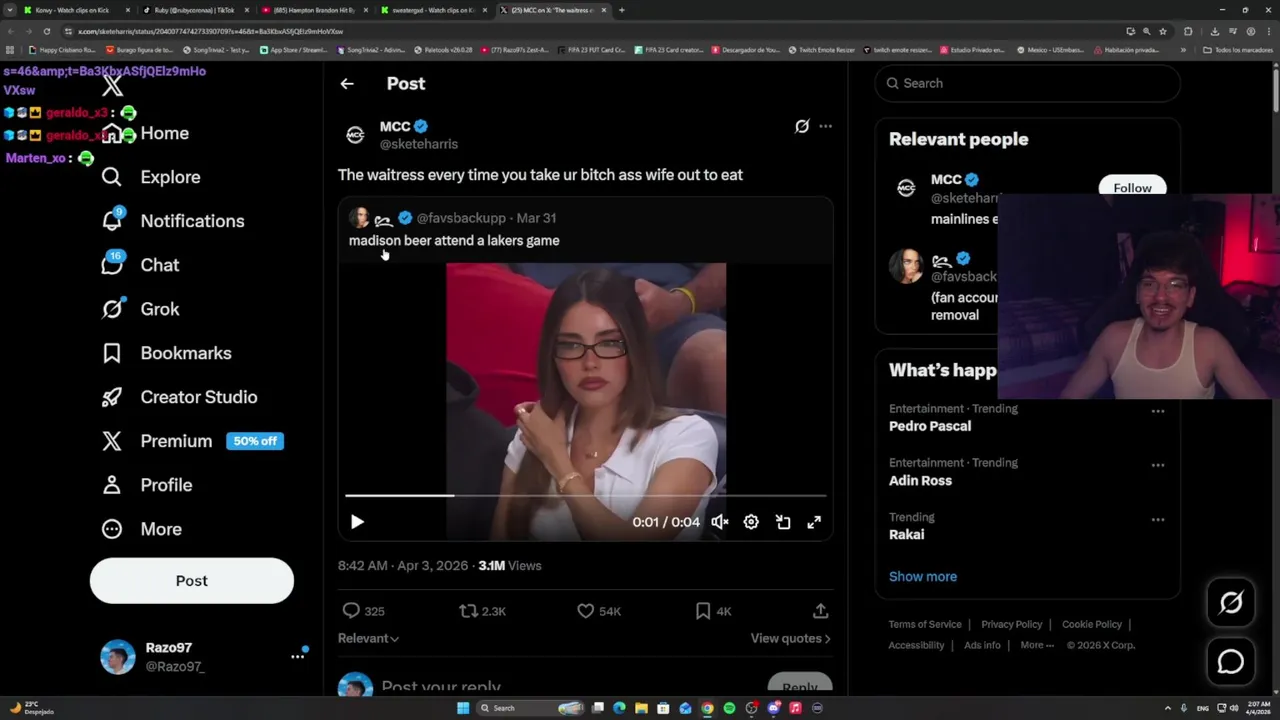The height and width of the screenshot is (720, 1280).
Task: Open Notifications in the sidebar
Action: 173,221
